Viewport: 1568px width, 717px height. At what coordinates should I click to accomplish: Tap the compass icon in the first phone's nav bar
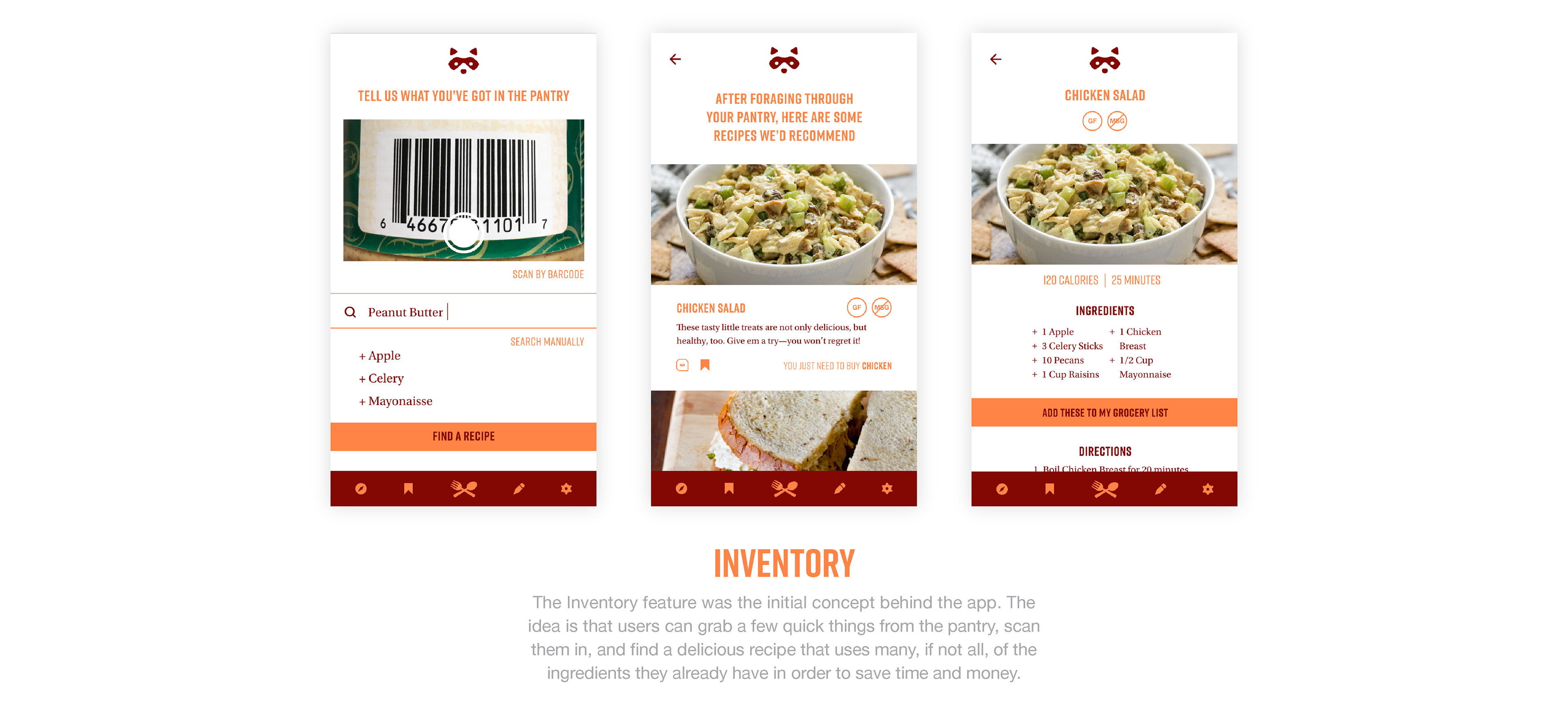click(x=360, y=489)
